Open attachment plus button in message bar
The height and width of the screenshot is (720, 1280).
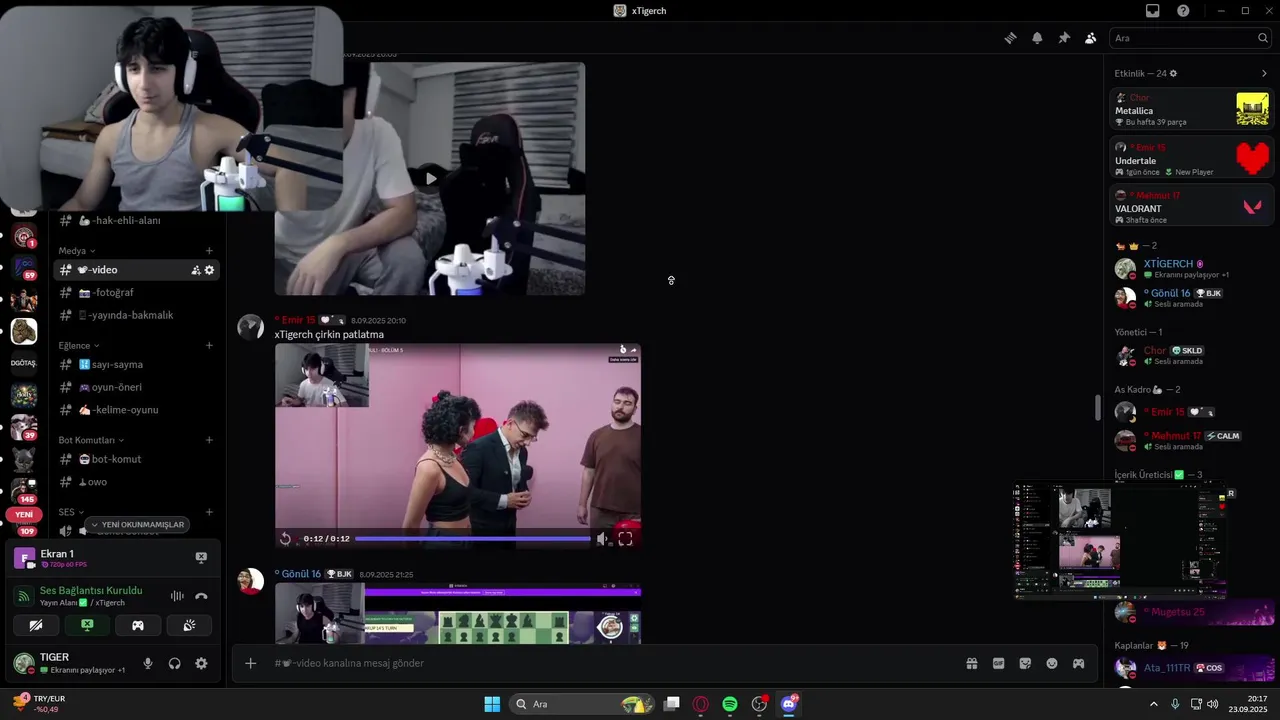(251, 663)
